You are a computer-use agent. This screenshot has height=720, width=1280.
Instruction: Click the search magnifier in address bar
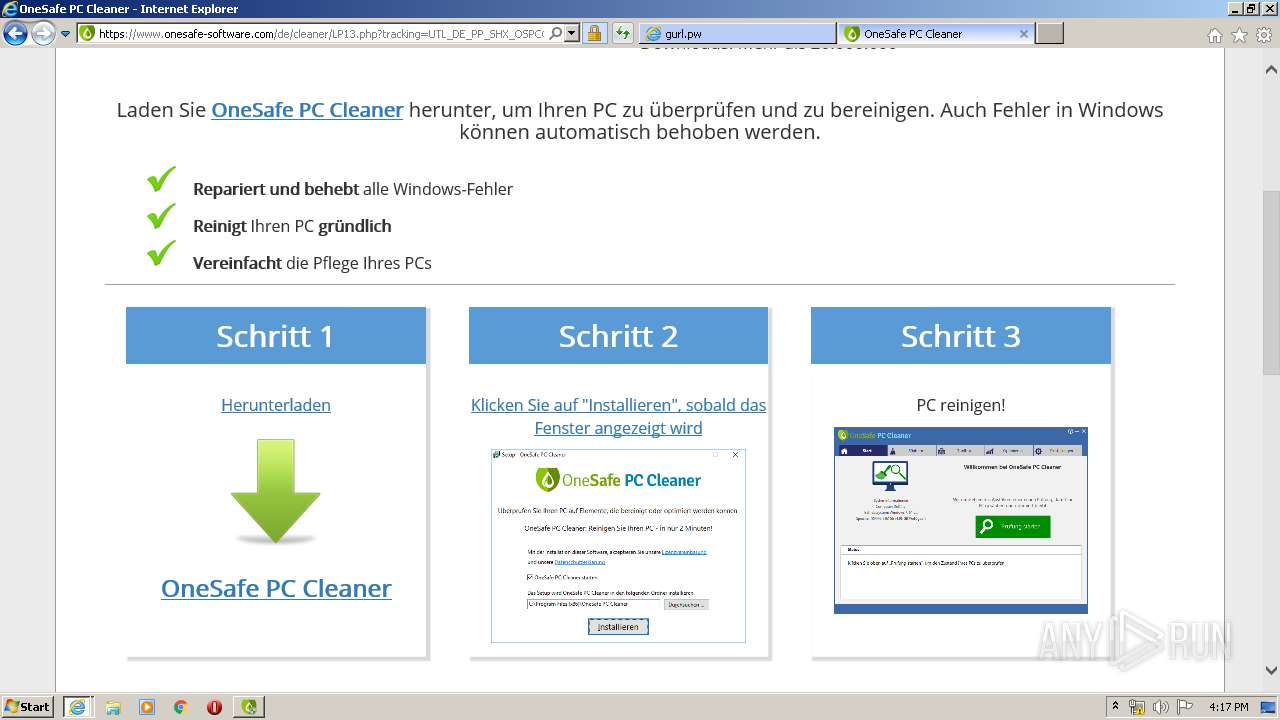(556, 33)
